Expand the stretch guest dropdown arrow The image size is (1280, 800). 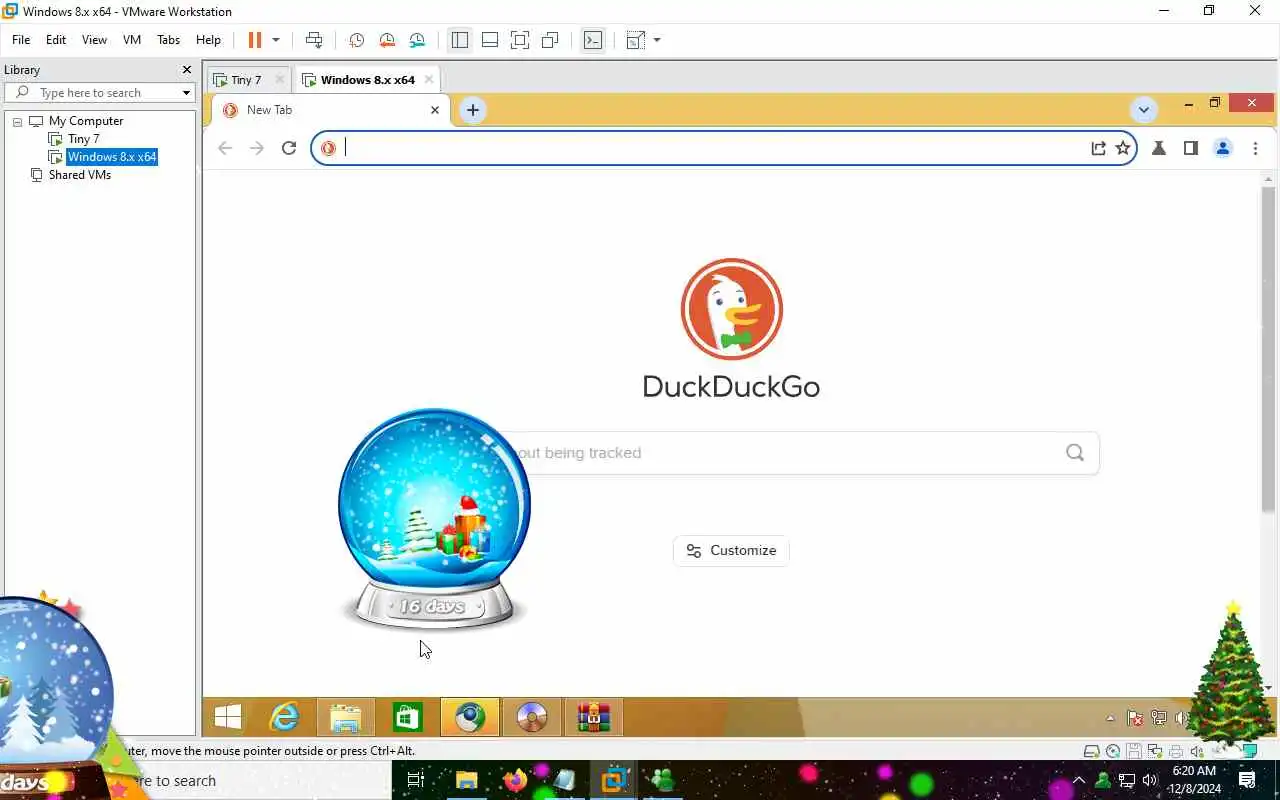click(x=657, y=40)
